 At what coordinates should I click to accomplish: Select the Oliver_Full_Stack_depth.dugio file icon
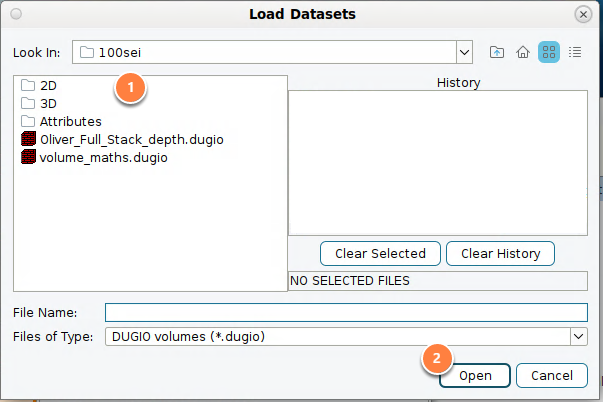tap(28, 139)
